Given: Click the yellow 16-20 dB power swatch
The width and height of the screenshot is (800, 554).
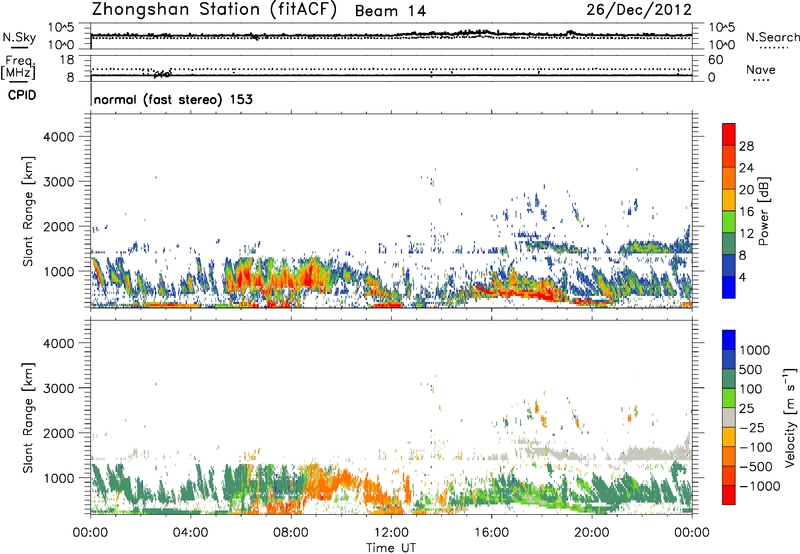Looking at the screenshot, I should click(x=729, y=199).
